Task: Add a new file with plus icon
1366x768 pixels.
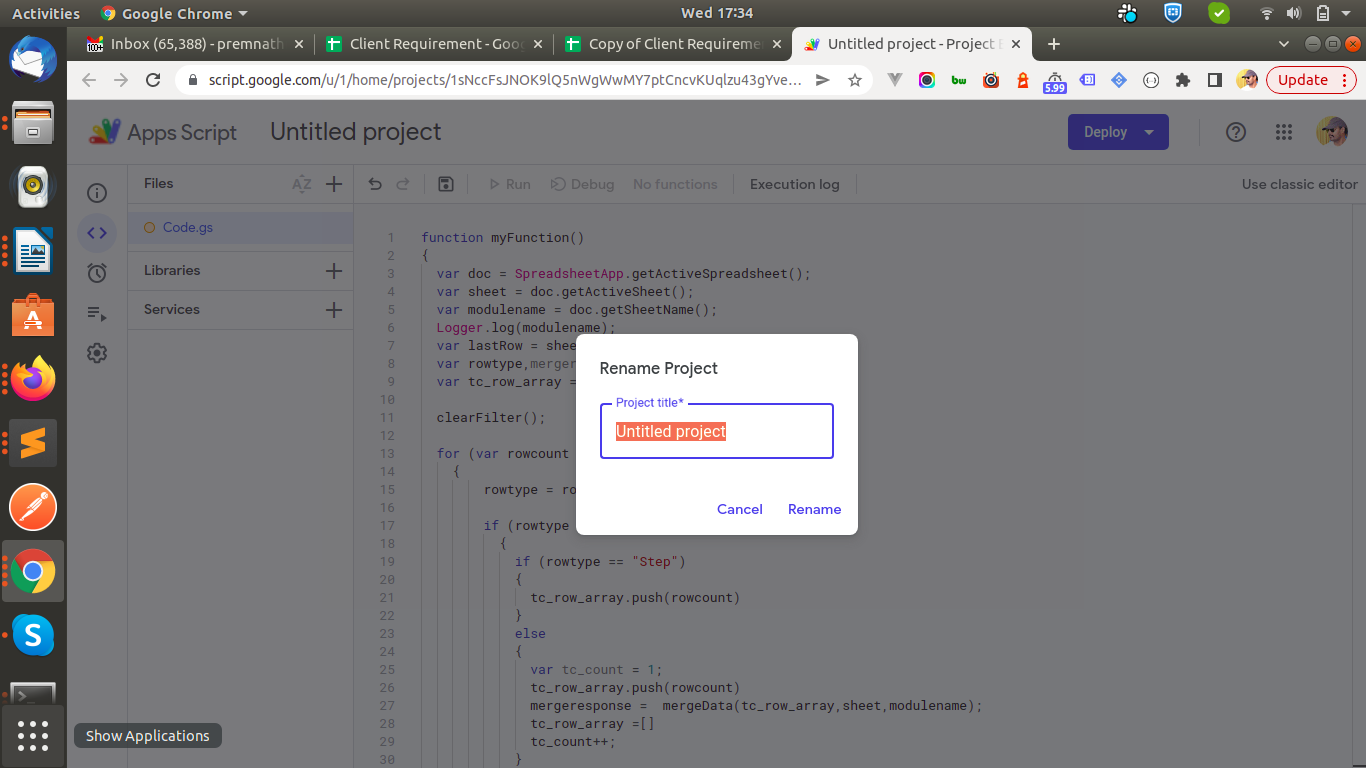Action: [334, 184]
